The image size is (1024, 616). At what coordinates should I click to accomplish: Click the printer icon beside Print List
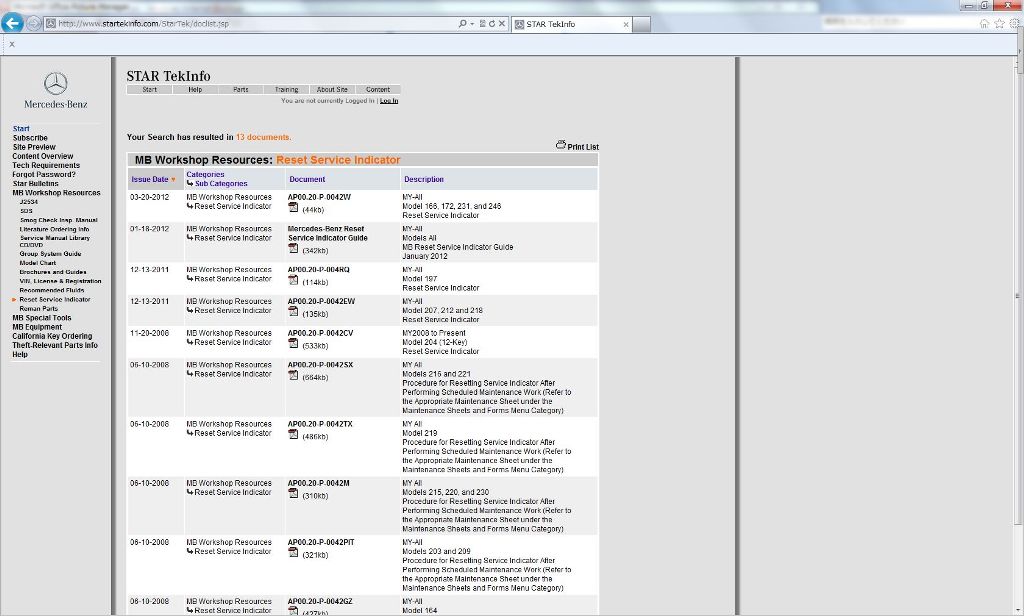click(560, 144)
